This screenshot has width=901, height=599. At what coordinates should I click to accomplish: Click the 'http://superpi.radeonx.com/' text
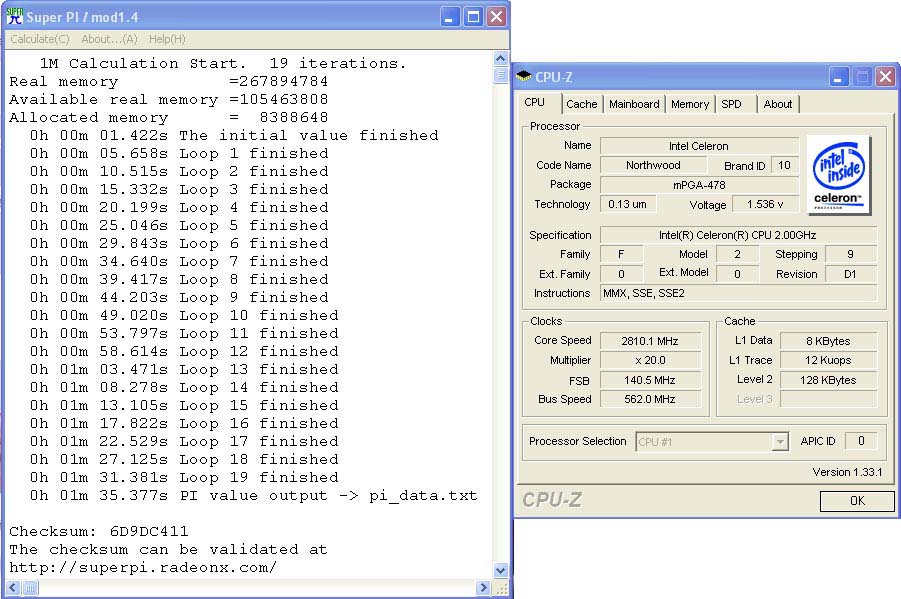(x=143, y=567)
